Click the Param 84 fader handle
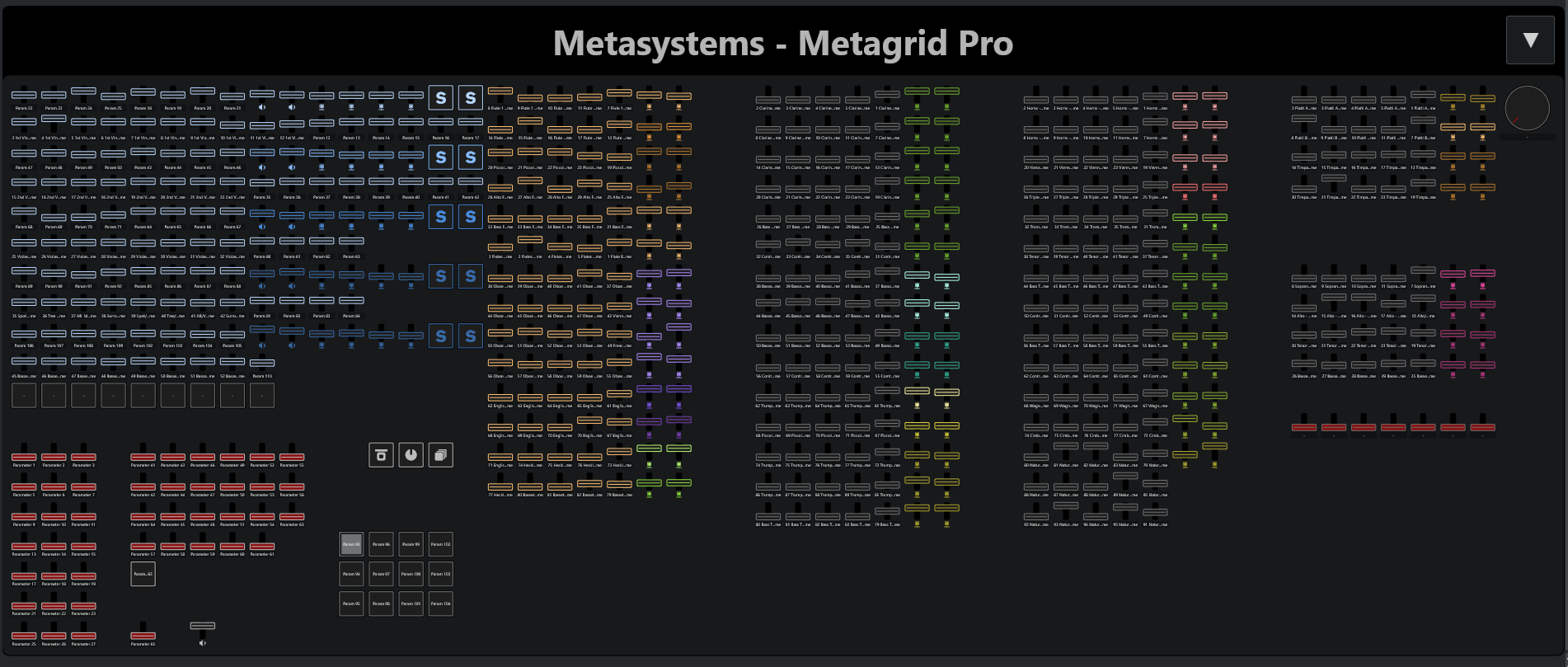The width and height of the screenshot is (1568, 667). (351, 300)
